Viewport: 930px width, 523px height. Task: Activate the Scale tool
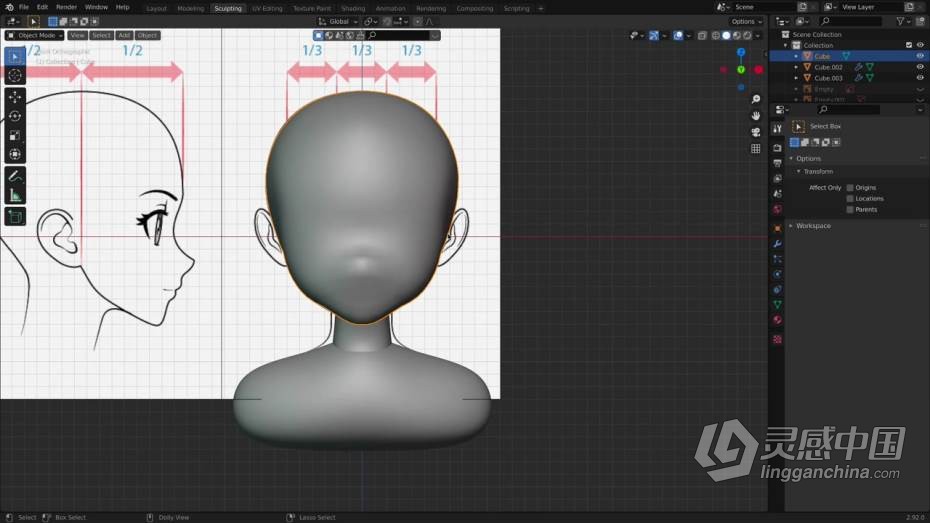pos(15,136)
